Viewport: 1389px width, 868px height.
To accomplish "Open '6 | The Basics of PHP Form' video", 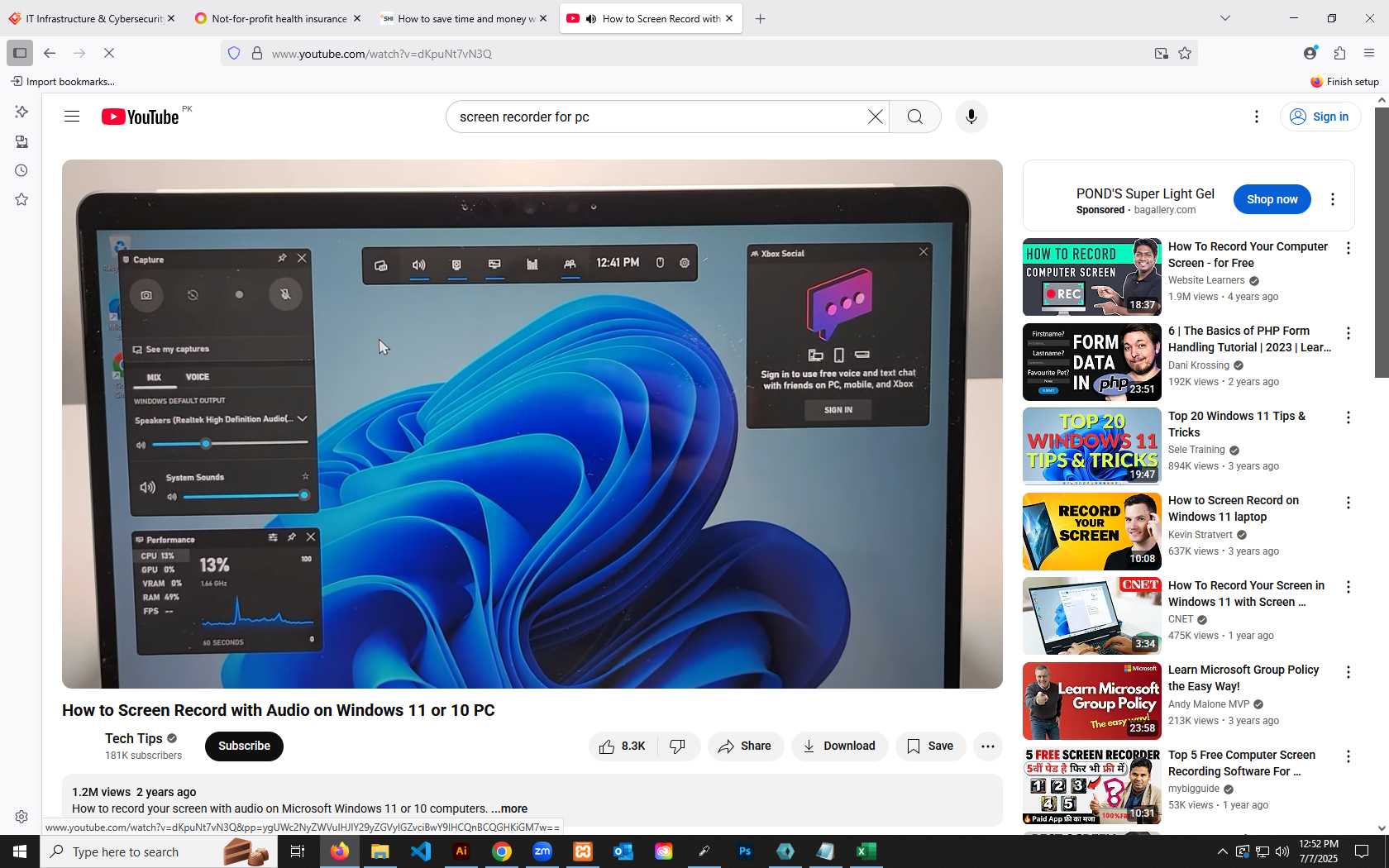I will tap(1248, 339).
